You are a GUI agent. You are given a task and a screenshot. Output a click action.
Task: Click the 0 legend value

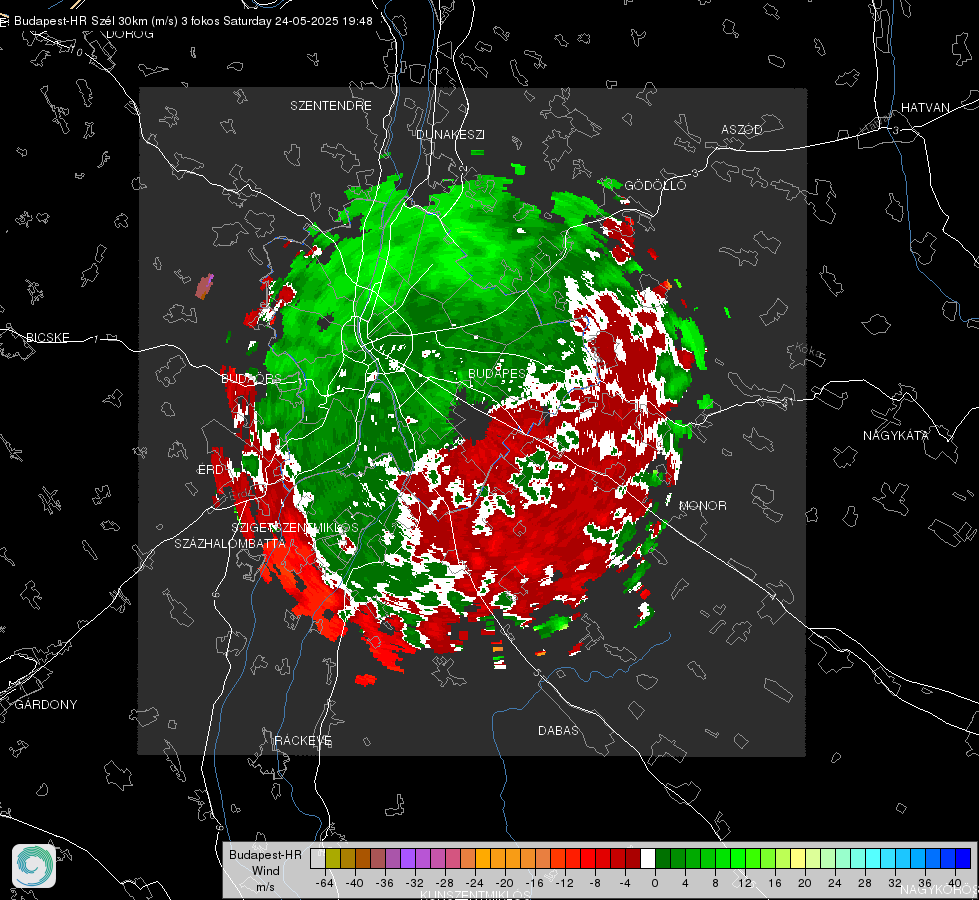point(655,883)
